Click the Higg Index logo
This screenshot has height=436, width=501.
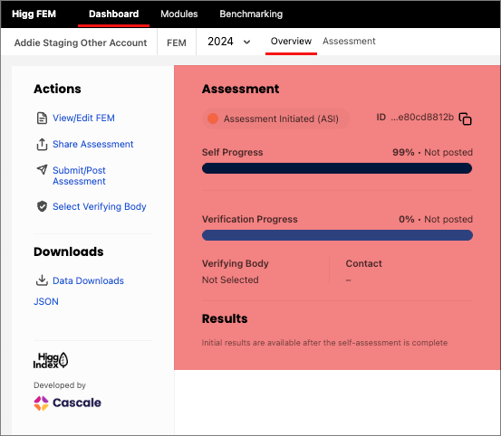click(x=51, y=360)
